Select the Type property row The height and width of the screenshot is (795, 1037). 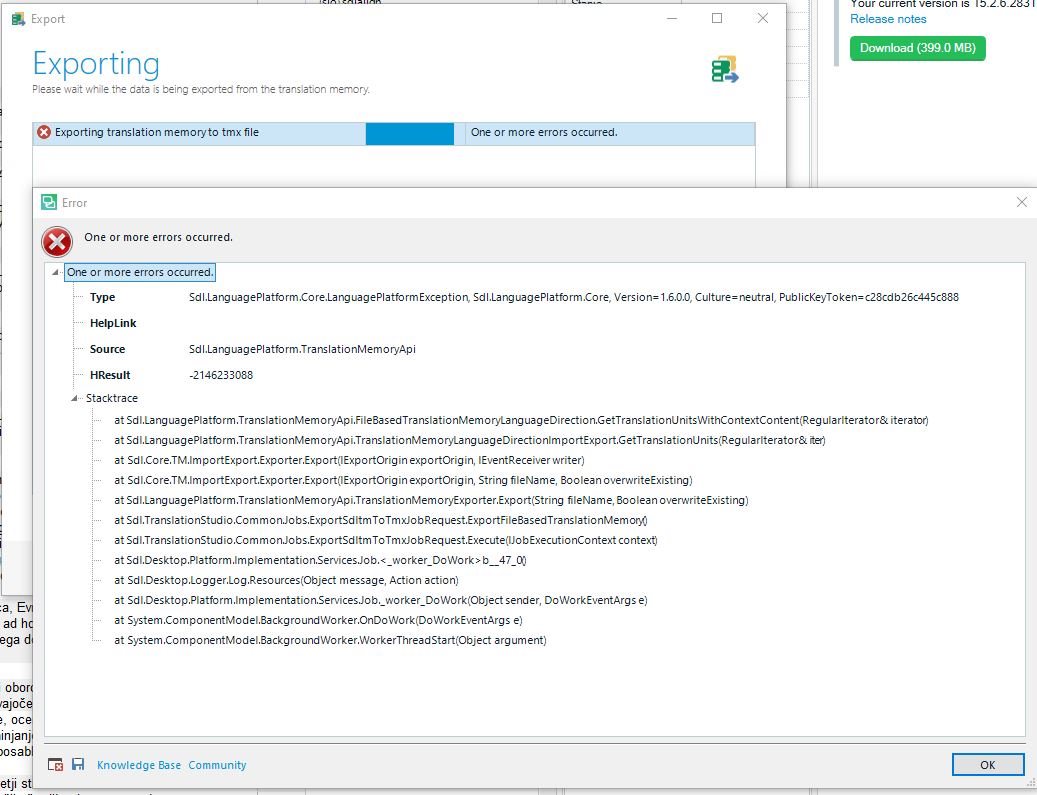coord(524,298)
